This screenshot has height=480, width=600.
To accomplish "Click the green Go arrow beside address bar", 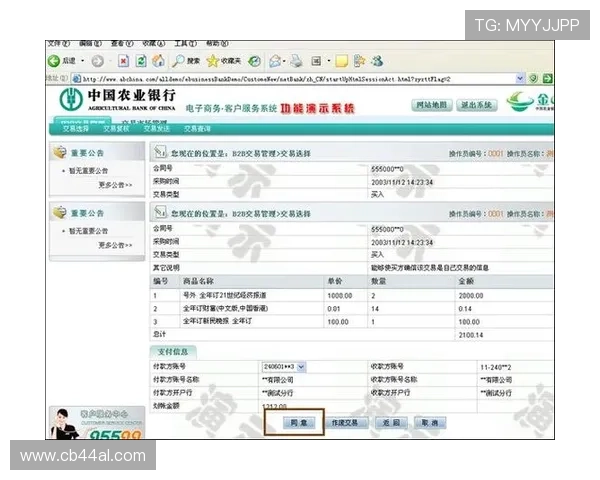I will (x=548, y=78).
